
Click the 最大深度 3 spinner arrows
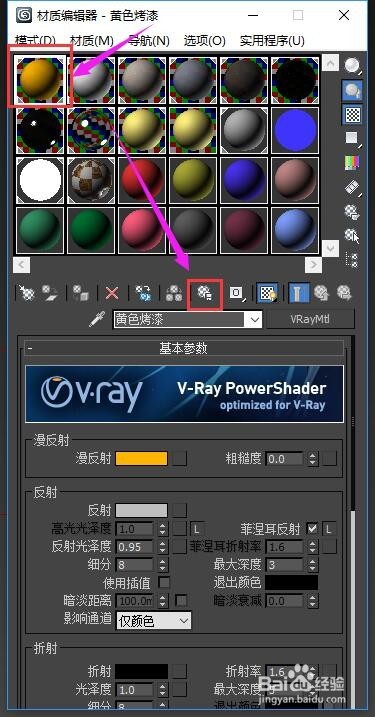pyautogui.click(x=313, y=565)
